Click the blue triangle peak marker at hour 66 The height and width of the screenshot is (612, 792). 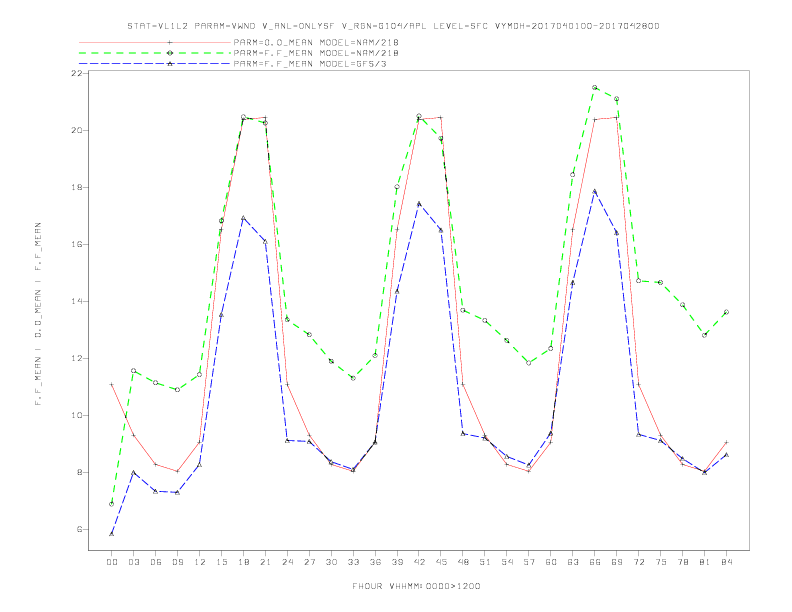[595, 191]
